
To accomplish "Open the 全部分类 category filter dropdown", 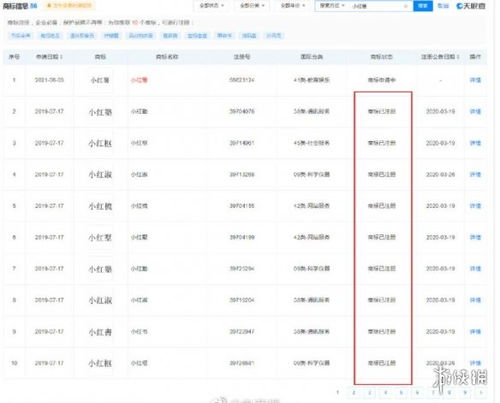I will point(252,6).
